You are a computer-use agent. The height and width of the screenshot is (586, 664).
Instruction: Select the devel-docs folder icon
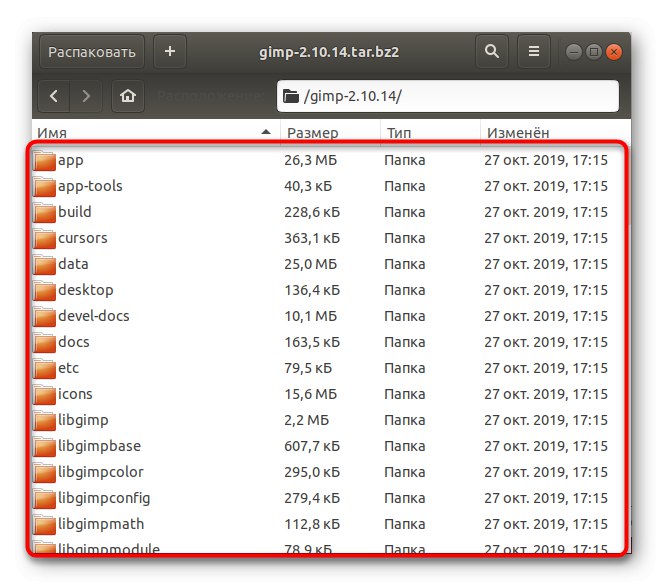pos(44,316)
